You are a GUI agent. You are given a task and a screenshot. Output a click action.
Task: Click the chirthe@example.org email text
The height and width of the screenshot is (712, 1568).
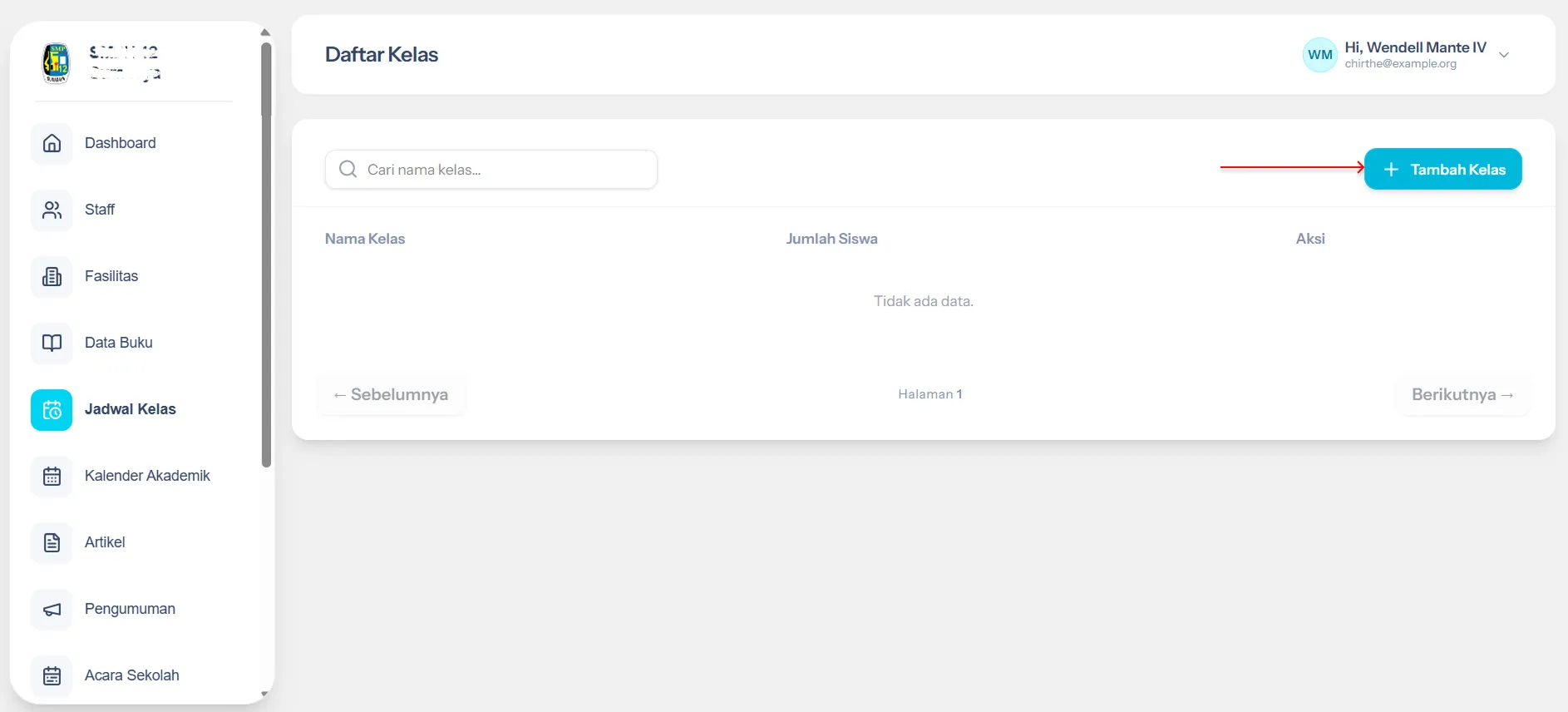1401,64
